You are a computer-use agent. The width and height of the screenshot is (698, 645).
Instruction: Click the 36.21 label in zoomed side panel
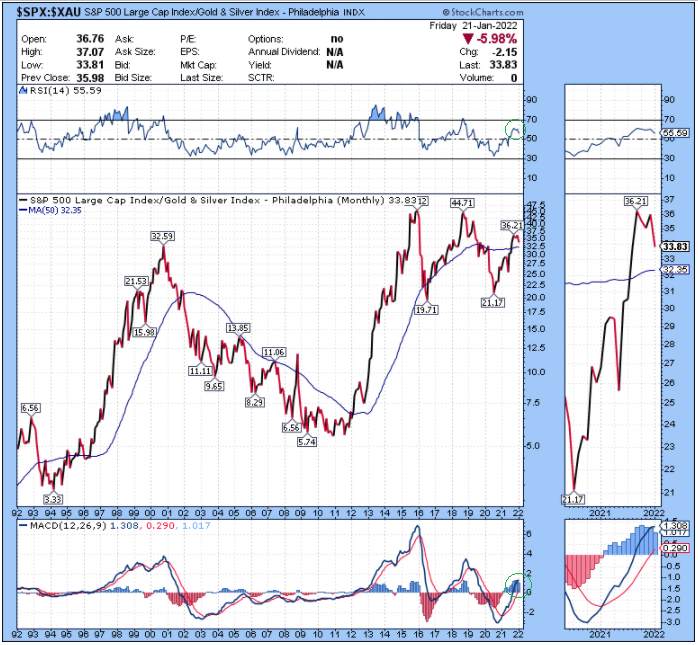click(635, 201)
